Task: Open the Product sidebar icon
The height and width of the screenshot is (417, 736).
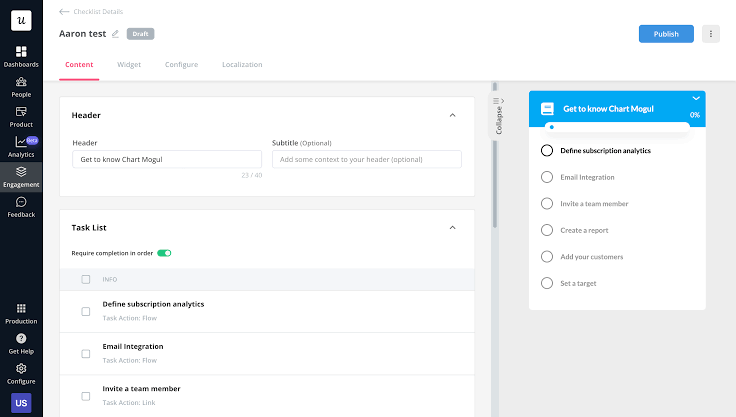Action: [x=21, y=112]
